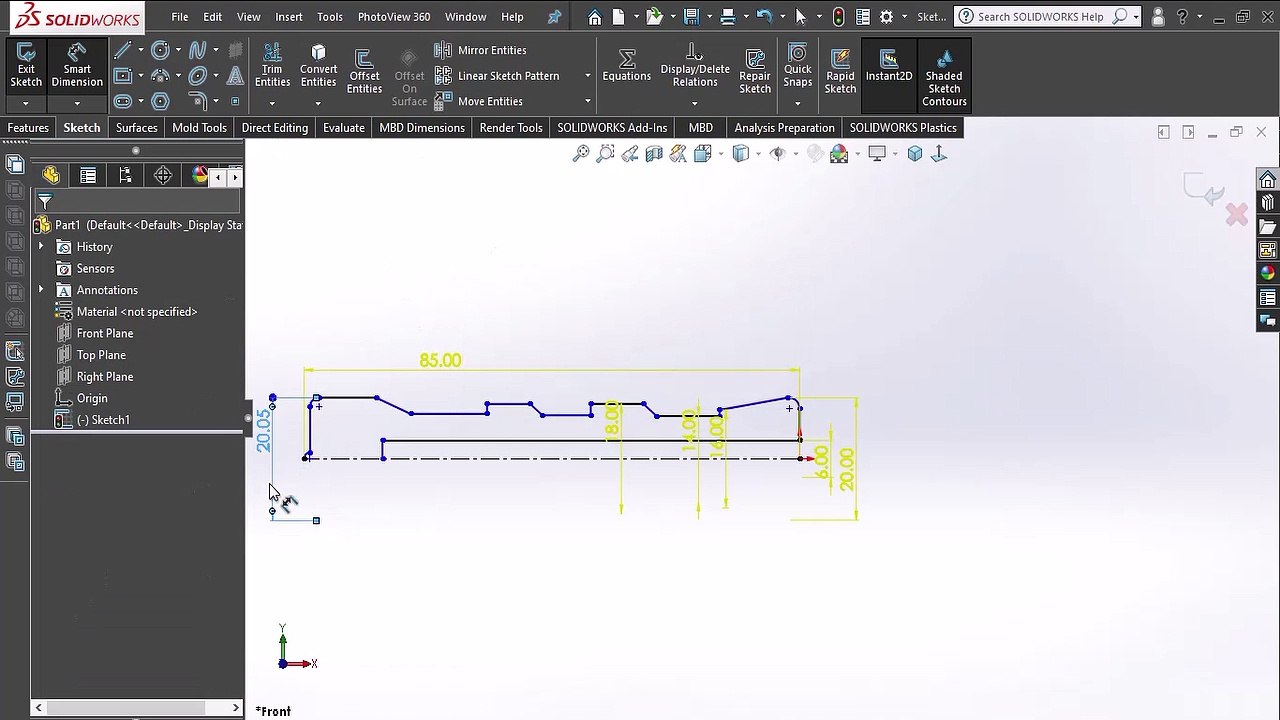Select the Sketch Fillet tool
Image resolution: width=1280 pixels, height=720 pixels.
tap(197, 101)
